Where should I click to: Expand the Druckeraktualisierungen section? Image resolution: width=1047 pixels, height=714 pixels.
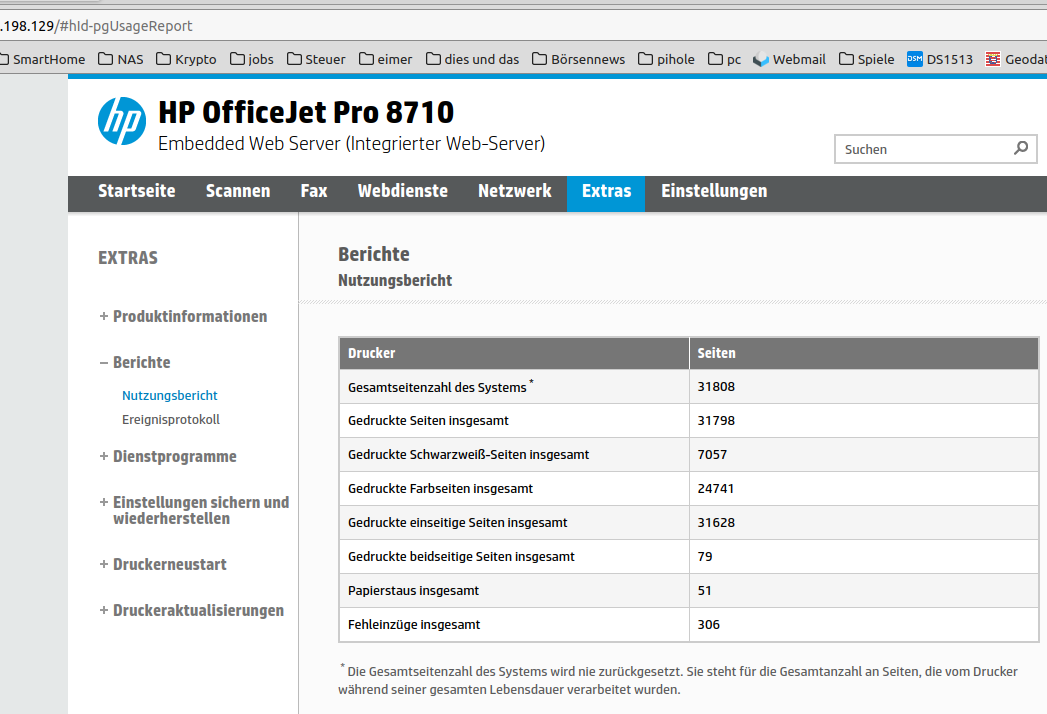tap(192, 610)
